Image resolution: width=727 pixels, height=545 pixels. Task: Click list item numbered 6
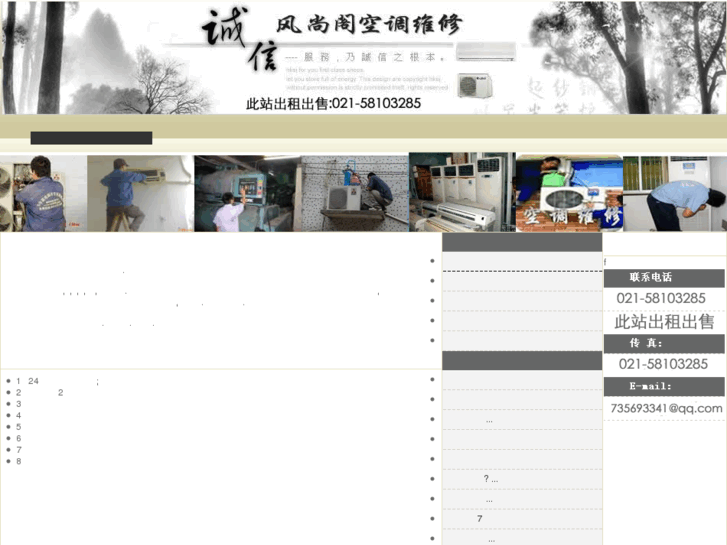click(19, 438)
